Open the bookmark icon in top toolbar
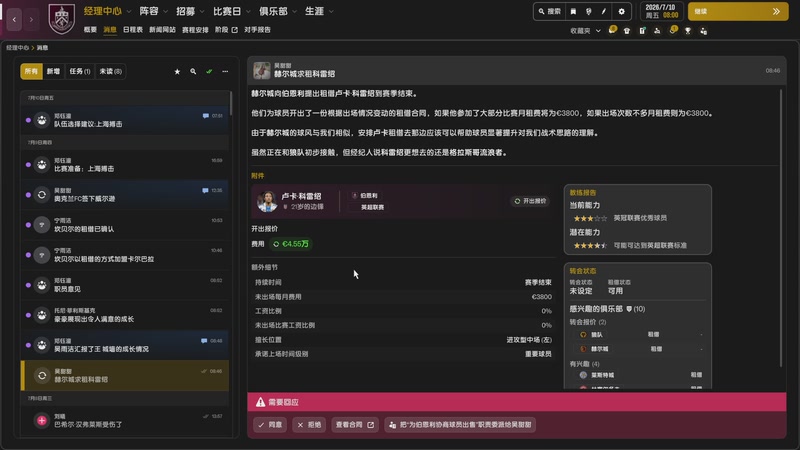Viewport: 800px width, 450px height. (573, 11)
